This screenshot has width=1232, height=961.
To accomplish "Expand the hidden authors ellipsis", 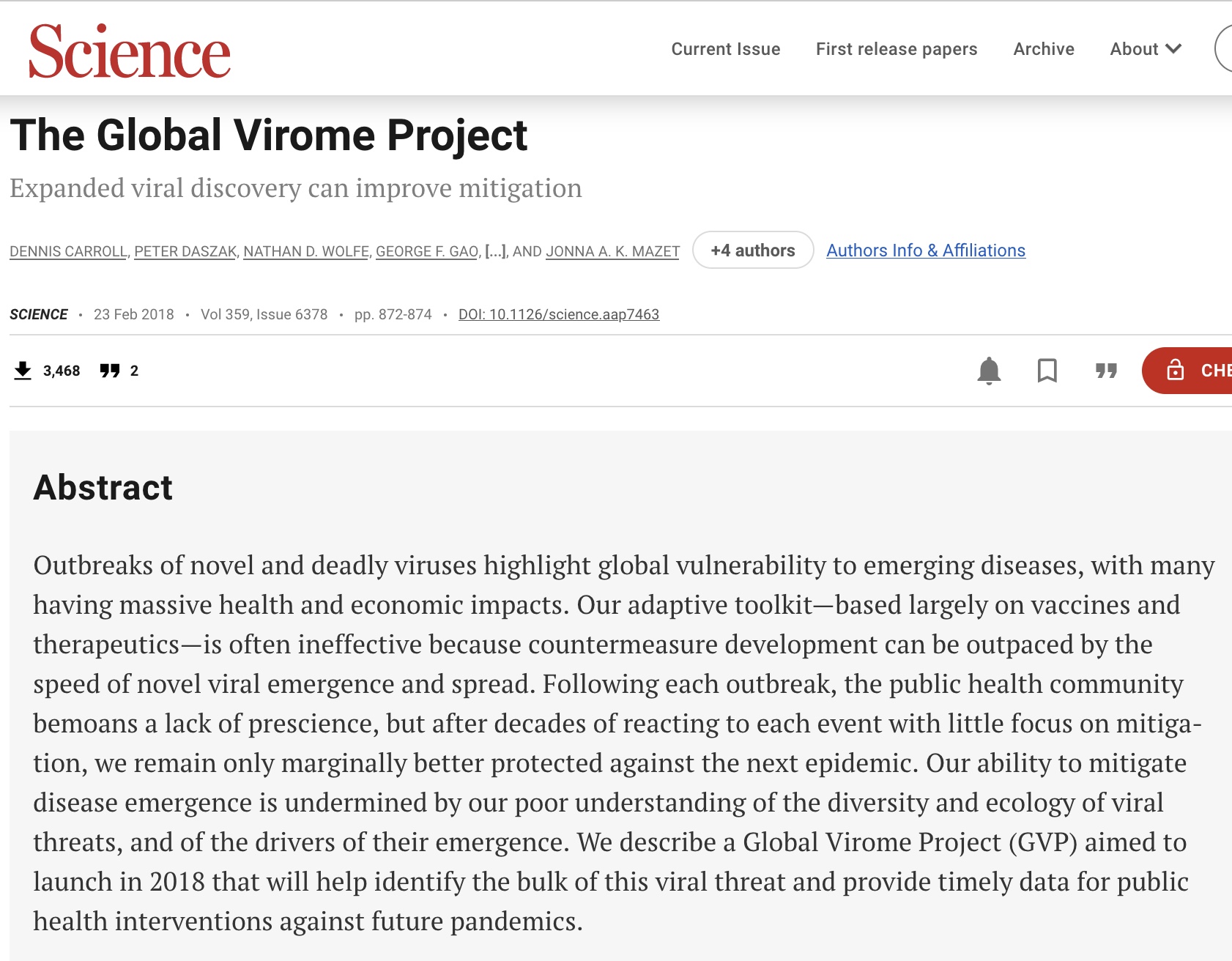I will point(496,251).
